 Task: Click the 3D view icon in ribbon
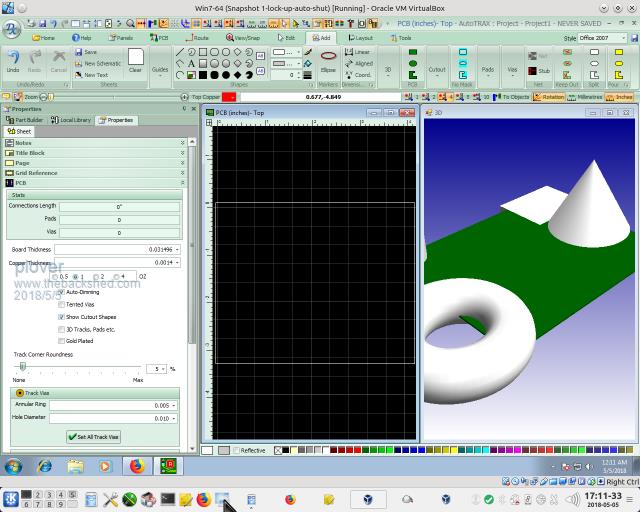[388, 69]
